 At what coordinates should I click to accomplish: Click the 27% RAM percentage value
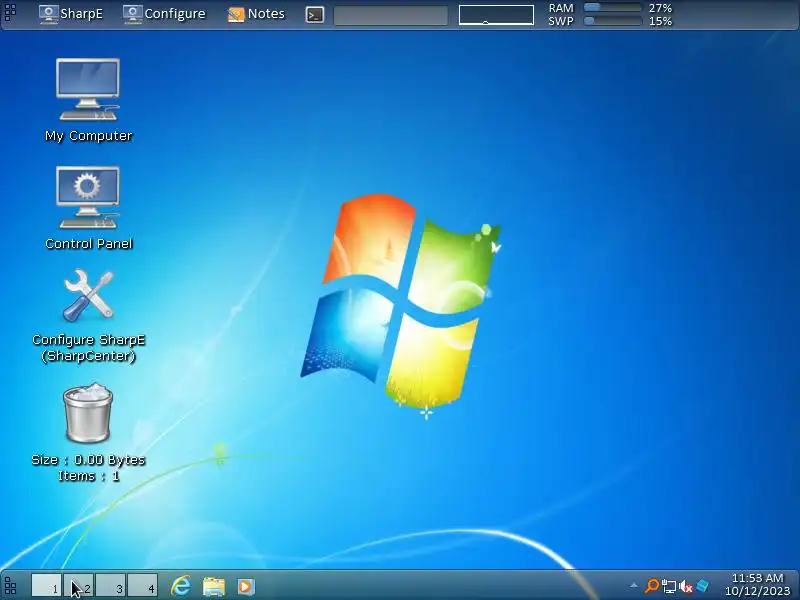coord(660,8)
